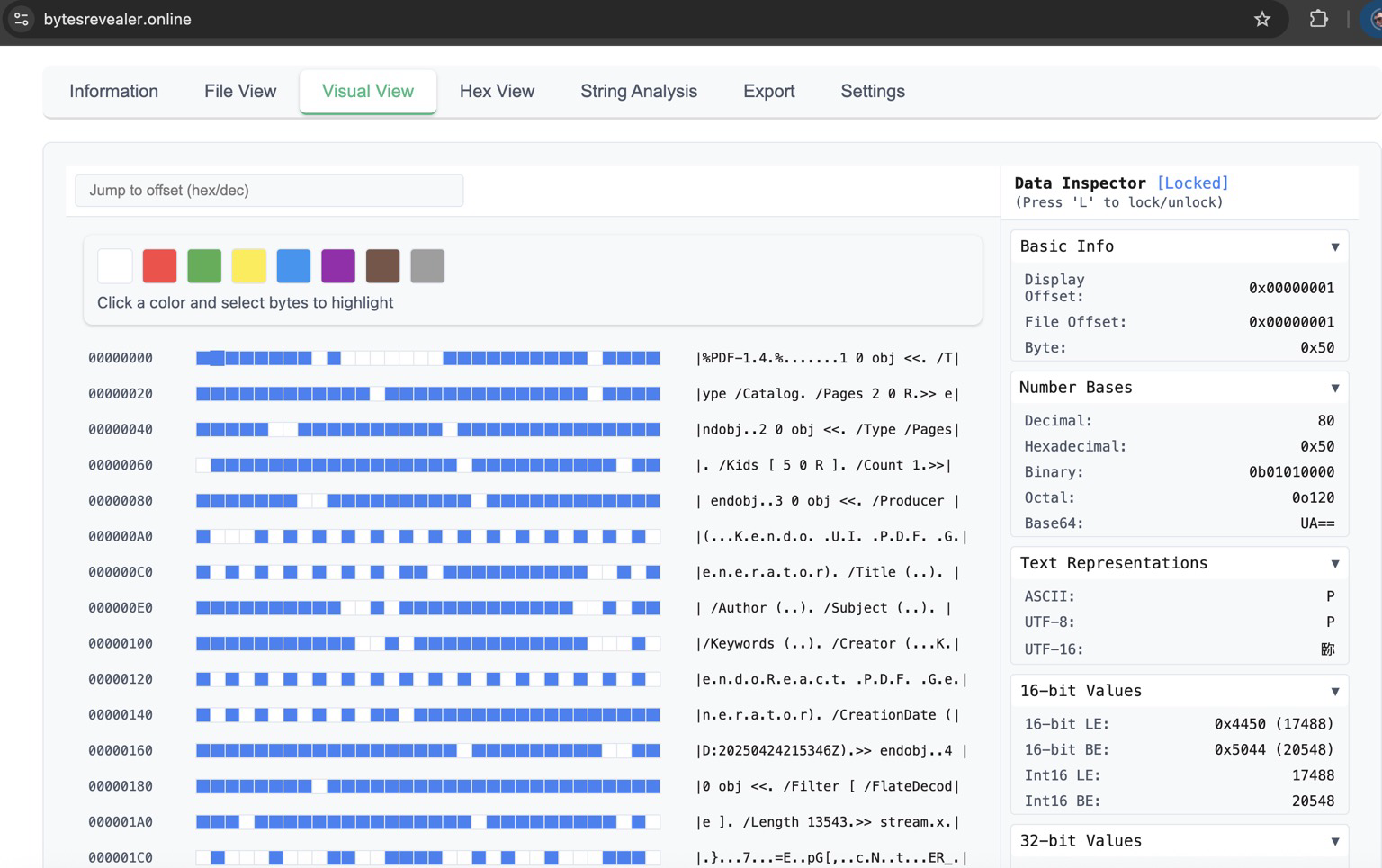Click the 16-bit BE value 0x5044 (20548)
Image resolution: width=1382 pixels, height=868 pixels.
(1274, 750)
